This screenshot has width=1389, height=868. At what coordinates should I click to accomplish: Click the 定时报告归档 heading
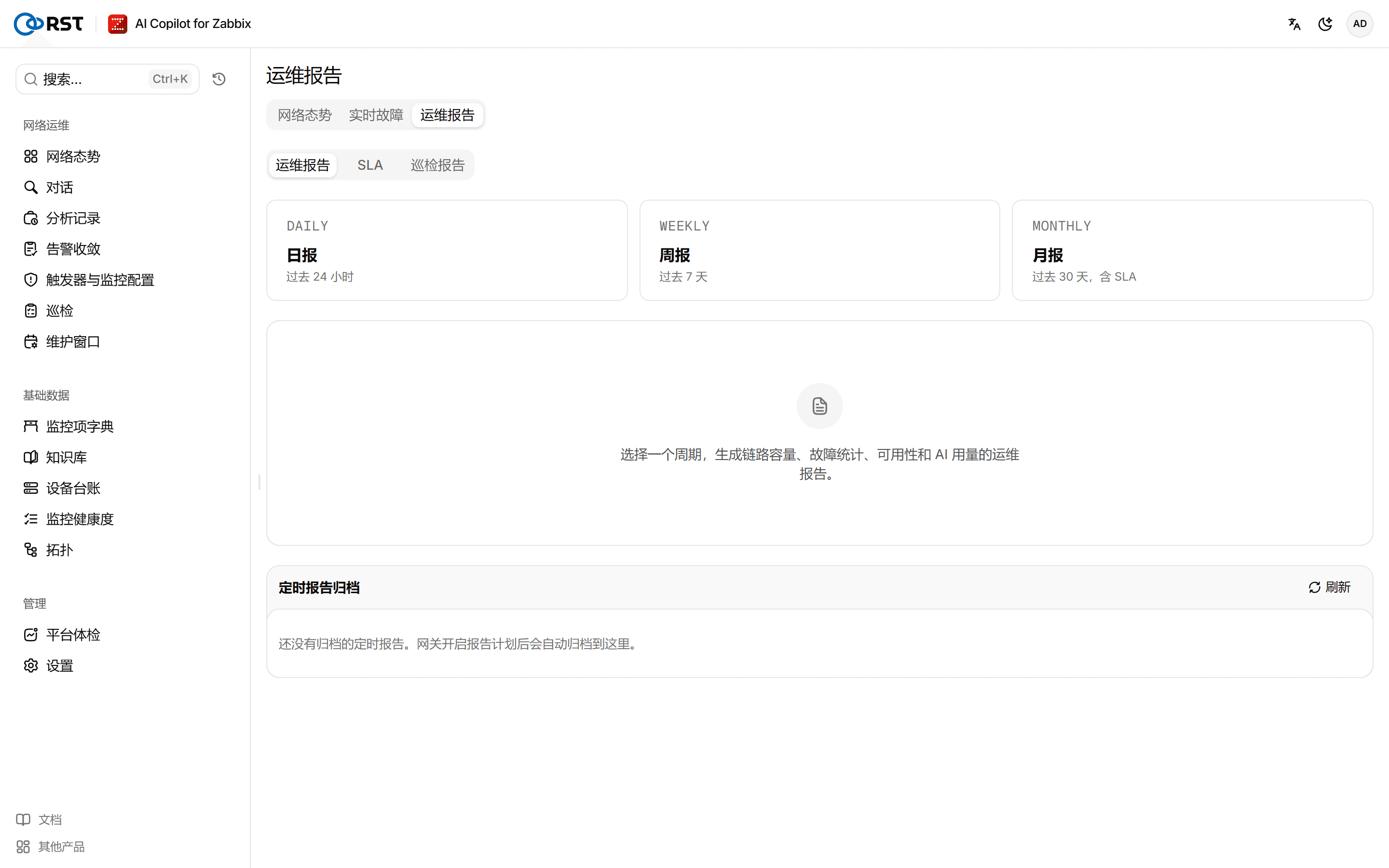click(319, 587)
